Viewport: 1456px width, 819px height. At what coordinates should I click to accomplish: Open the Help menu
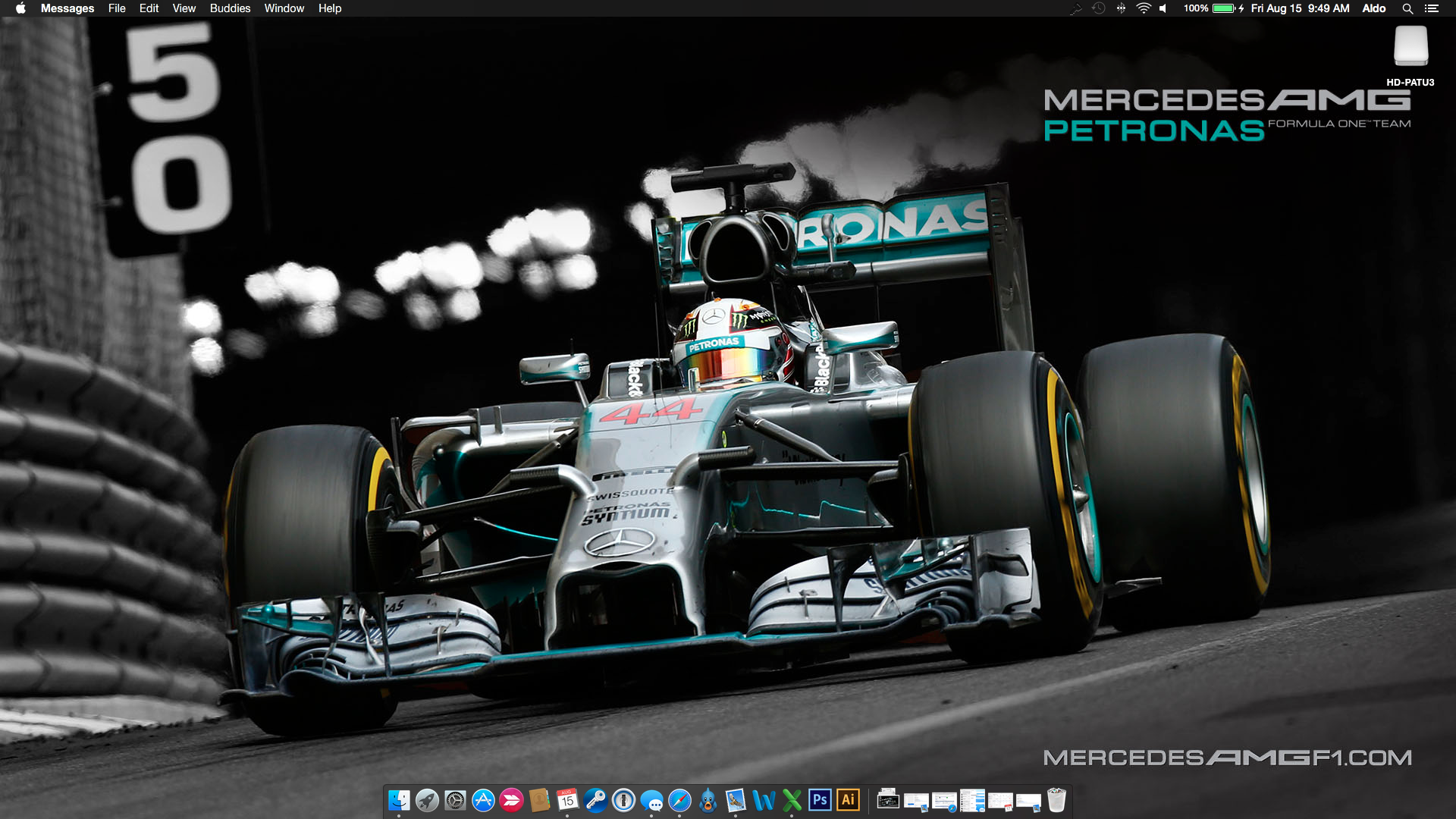click(330, 8)
